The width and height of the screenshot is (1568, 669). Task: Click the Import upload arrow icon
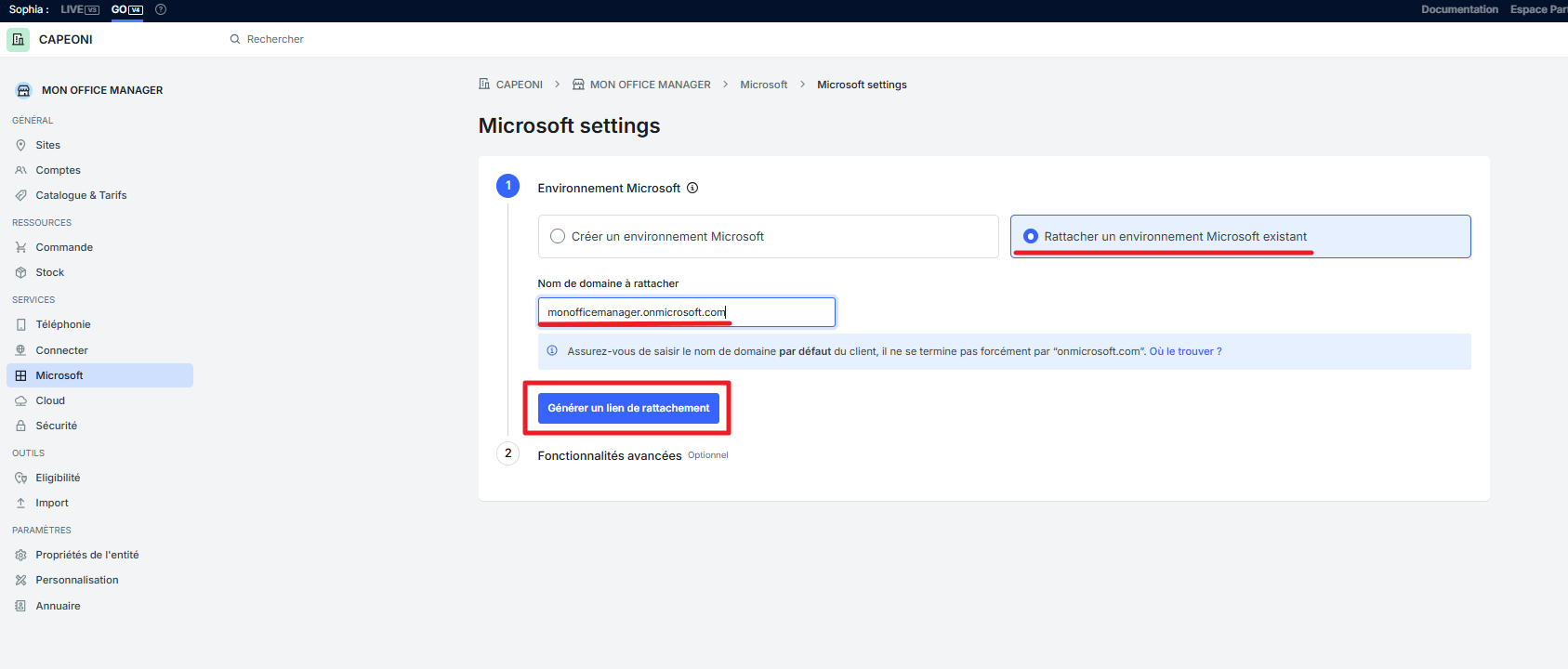pos(20,503)
